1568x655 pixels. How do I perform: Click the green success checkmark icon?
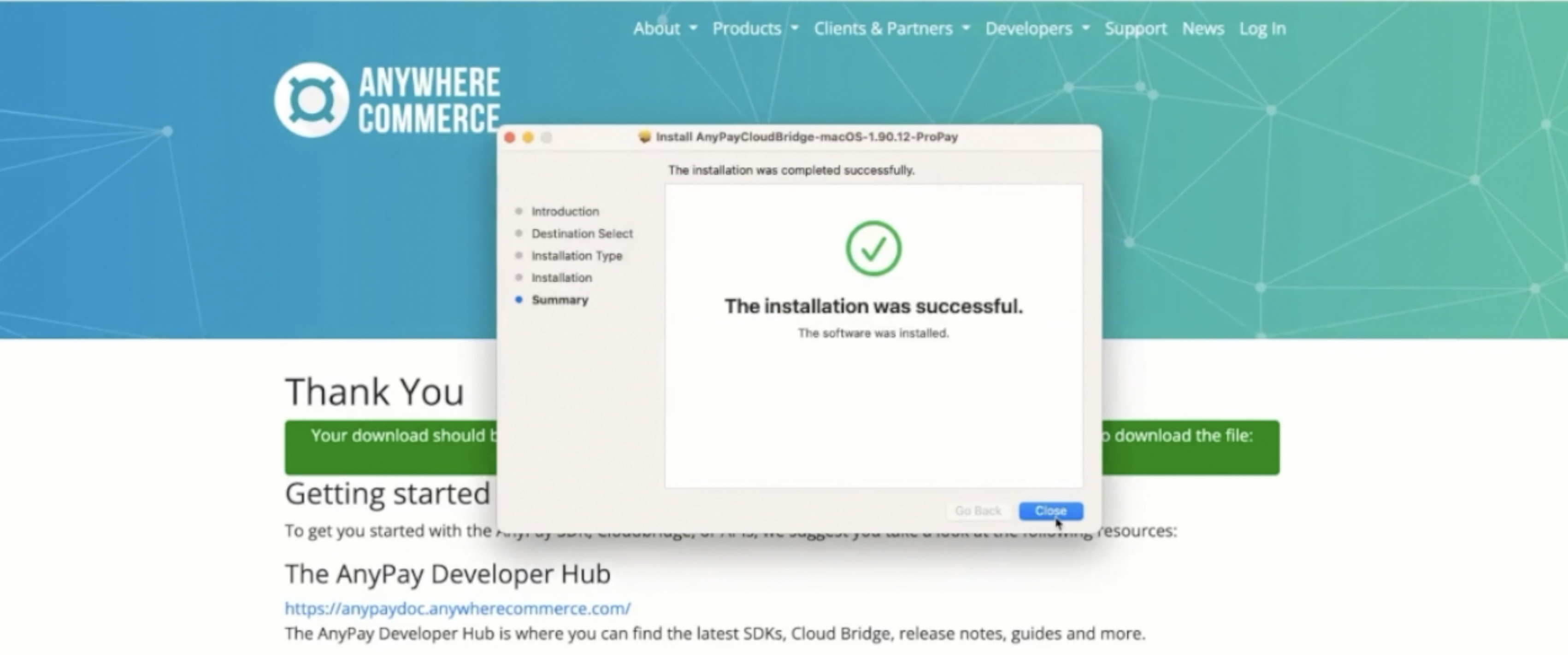pos(873,248)
